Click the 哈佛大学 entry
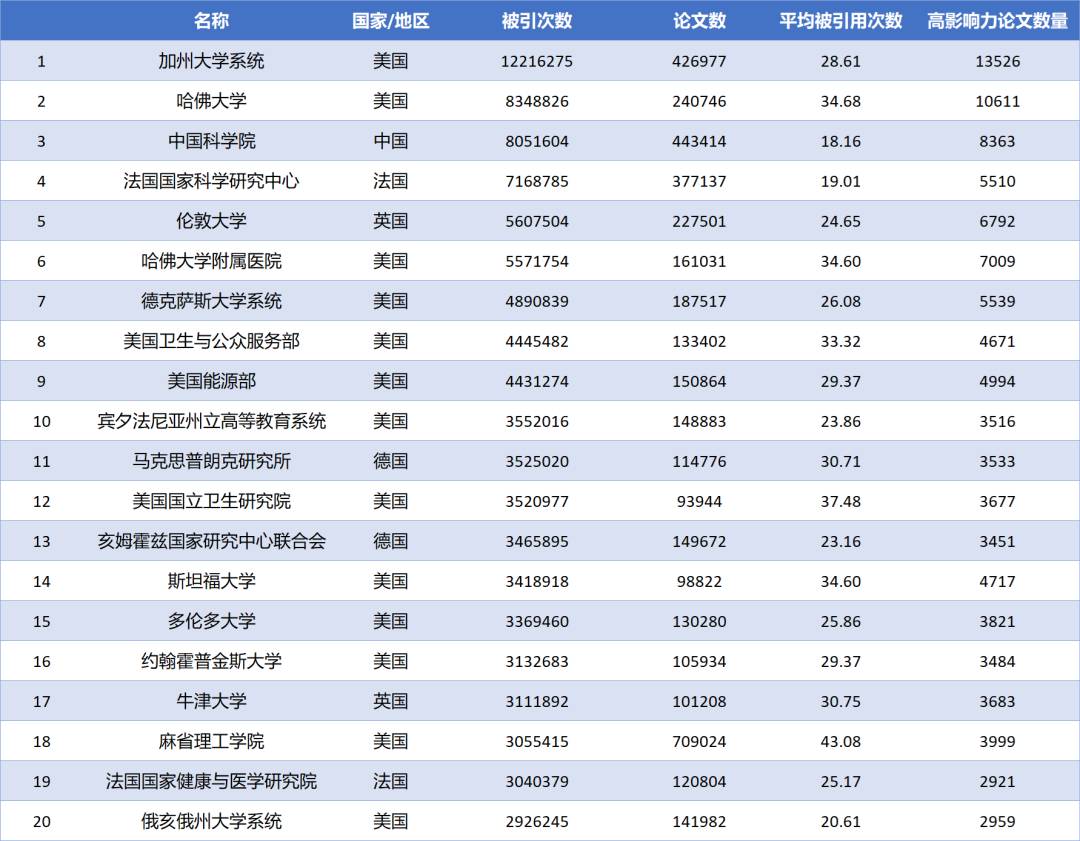 [x=213, y=100]
